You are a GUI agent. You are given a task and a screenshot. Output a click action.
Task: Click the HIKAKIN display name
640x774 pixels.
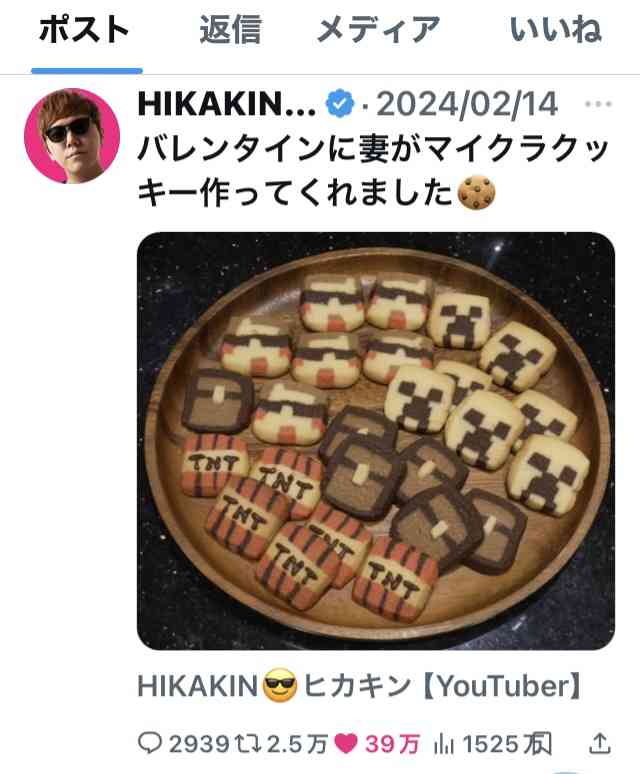click(227, 105)
